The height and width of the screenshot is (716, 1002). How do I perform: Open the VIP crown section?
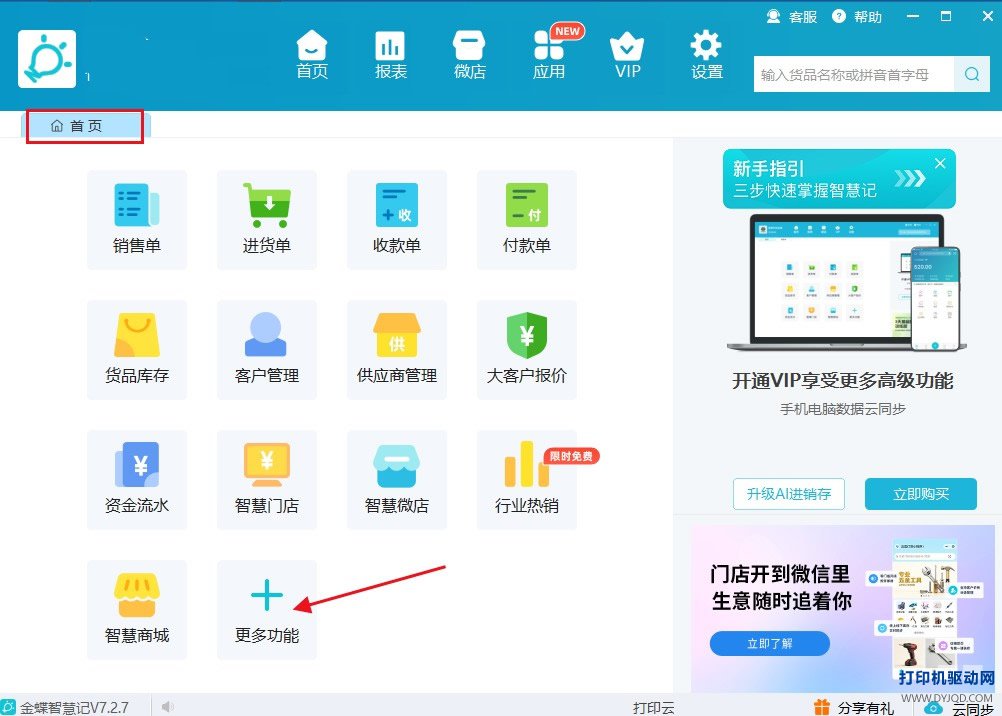[x=627, y=55]
